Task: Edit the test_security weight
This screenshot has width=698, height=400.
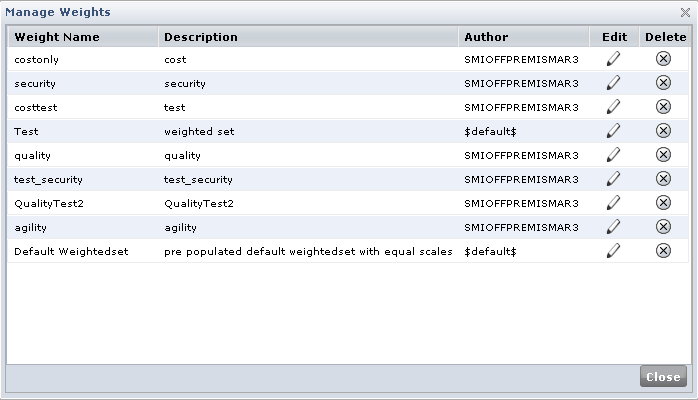Action: [613, 179]
